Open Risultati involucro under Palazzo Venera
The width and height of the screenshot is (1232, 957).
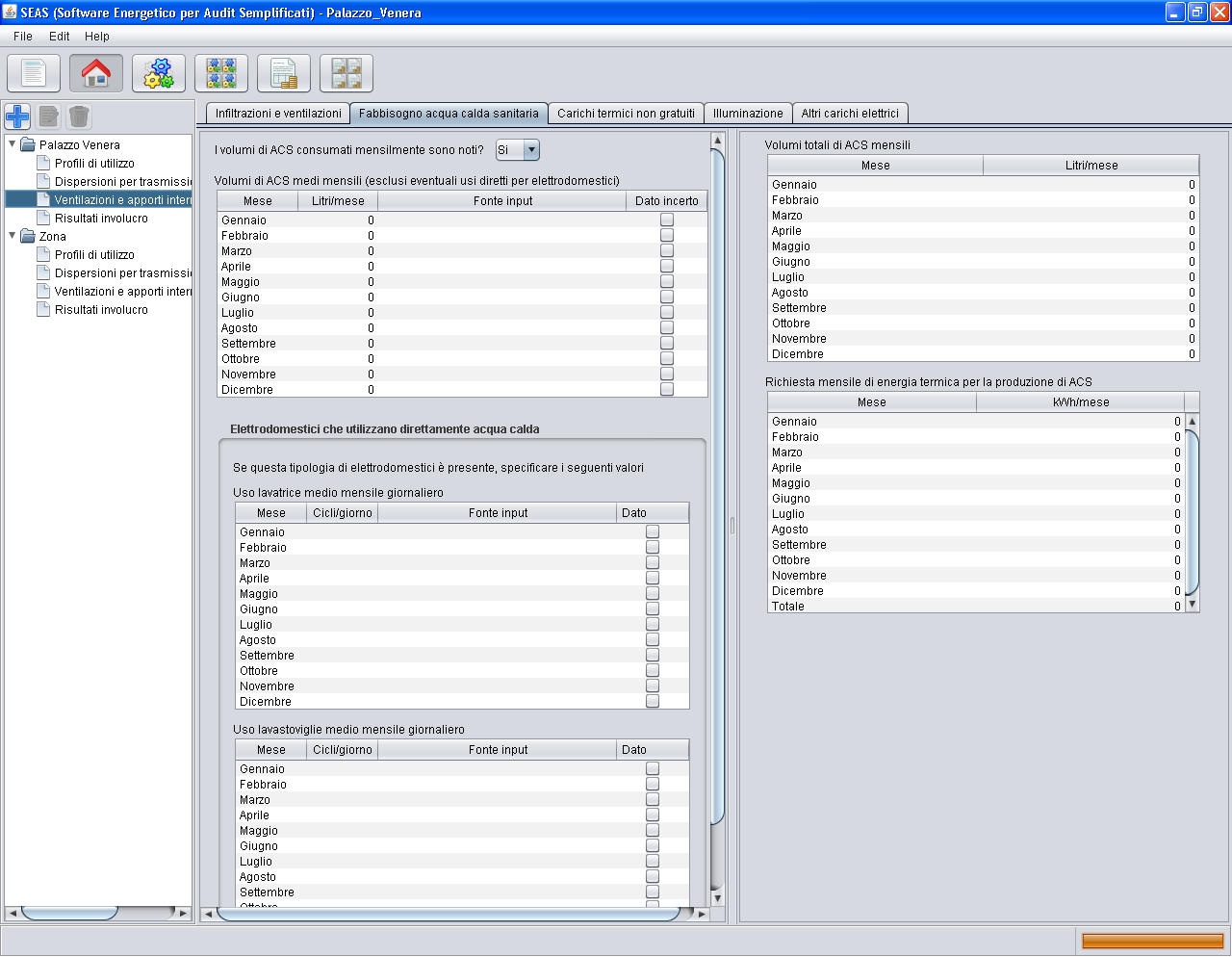pos(92,219)
